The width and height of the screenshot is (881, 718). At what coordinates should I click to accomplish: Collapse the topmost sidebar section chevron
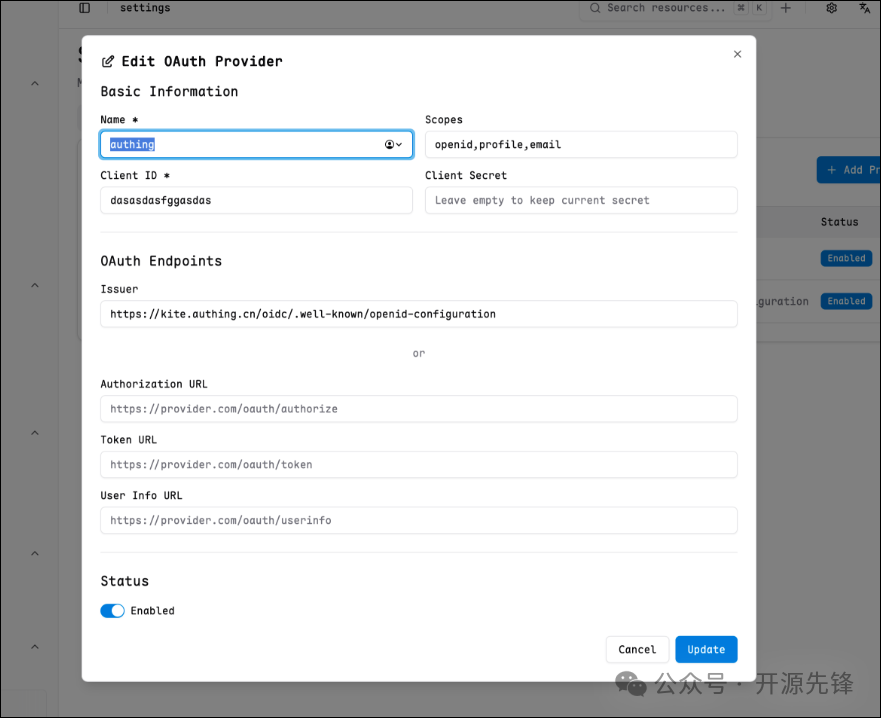(35, 84)
